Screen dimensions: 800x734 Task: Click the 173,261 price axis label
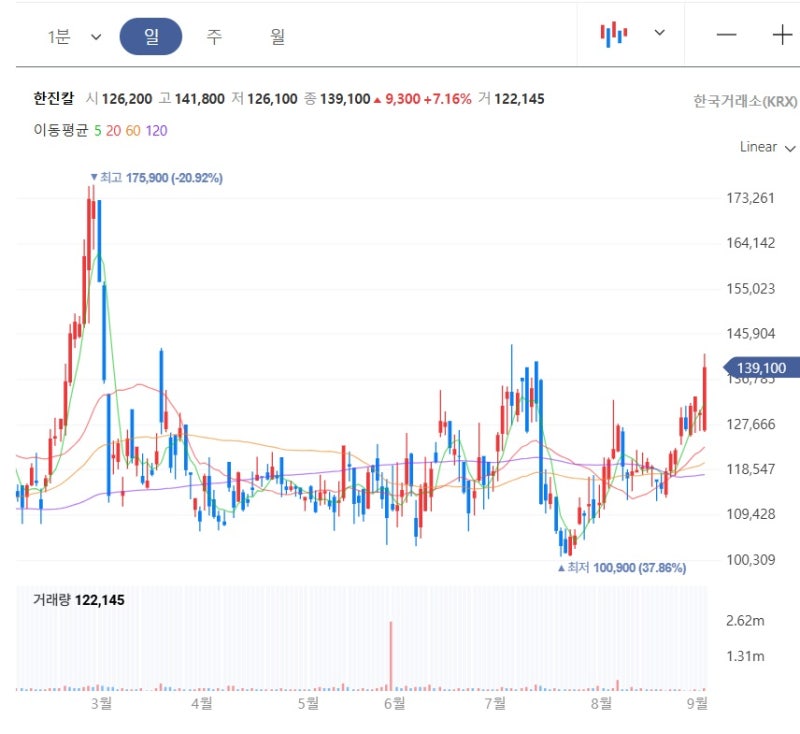tap(750, 198)
